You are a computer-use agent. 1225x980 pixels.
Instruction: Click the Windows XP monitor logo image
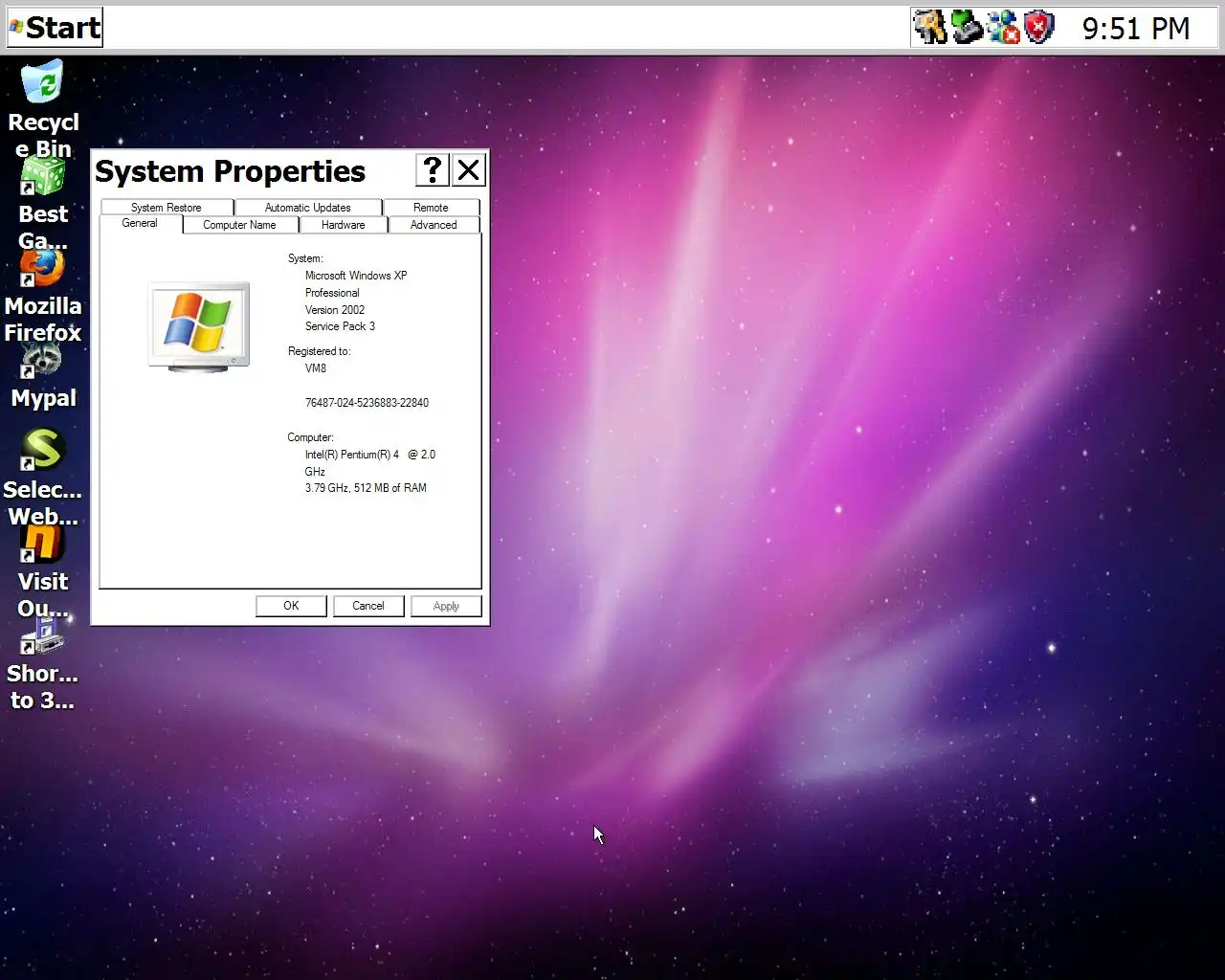point(199,326)
